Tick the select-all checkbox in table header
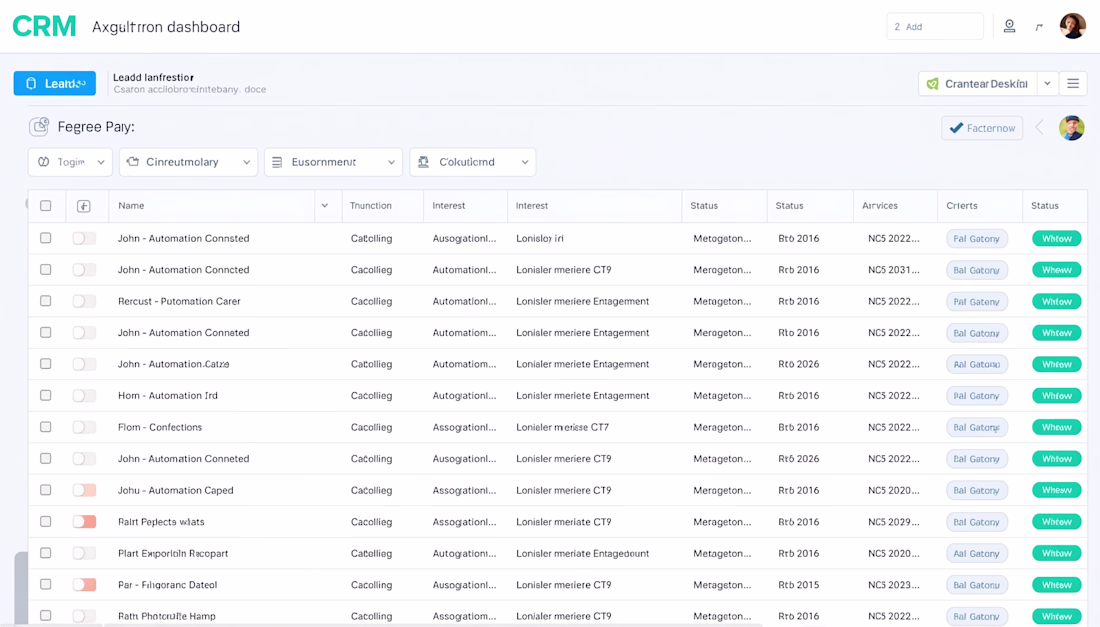 [x=46, y=205]
